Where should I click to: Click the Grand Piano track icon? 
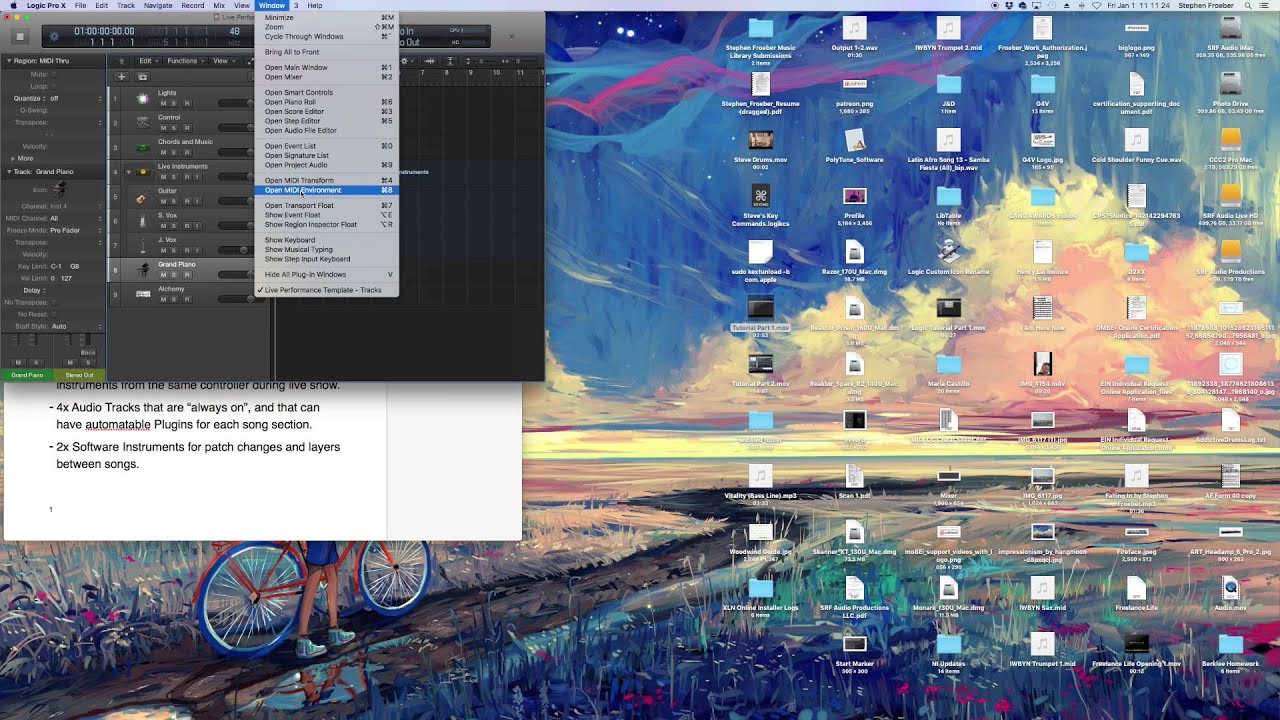coord(143,269)
